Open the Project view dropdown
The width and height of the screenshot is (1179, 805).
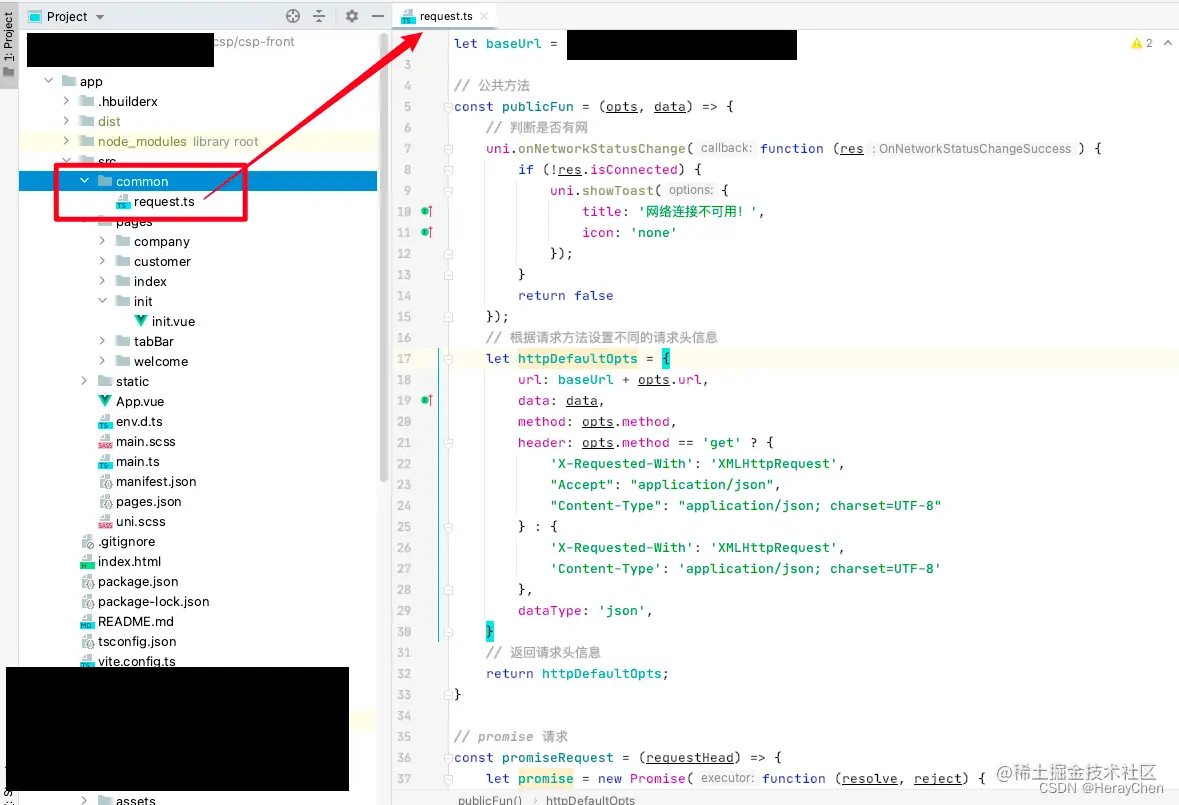(x=100, y=17)
